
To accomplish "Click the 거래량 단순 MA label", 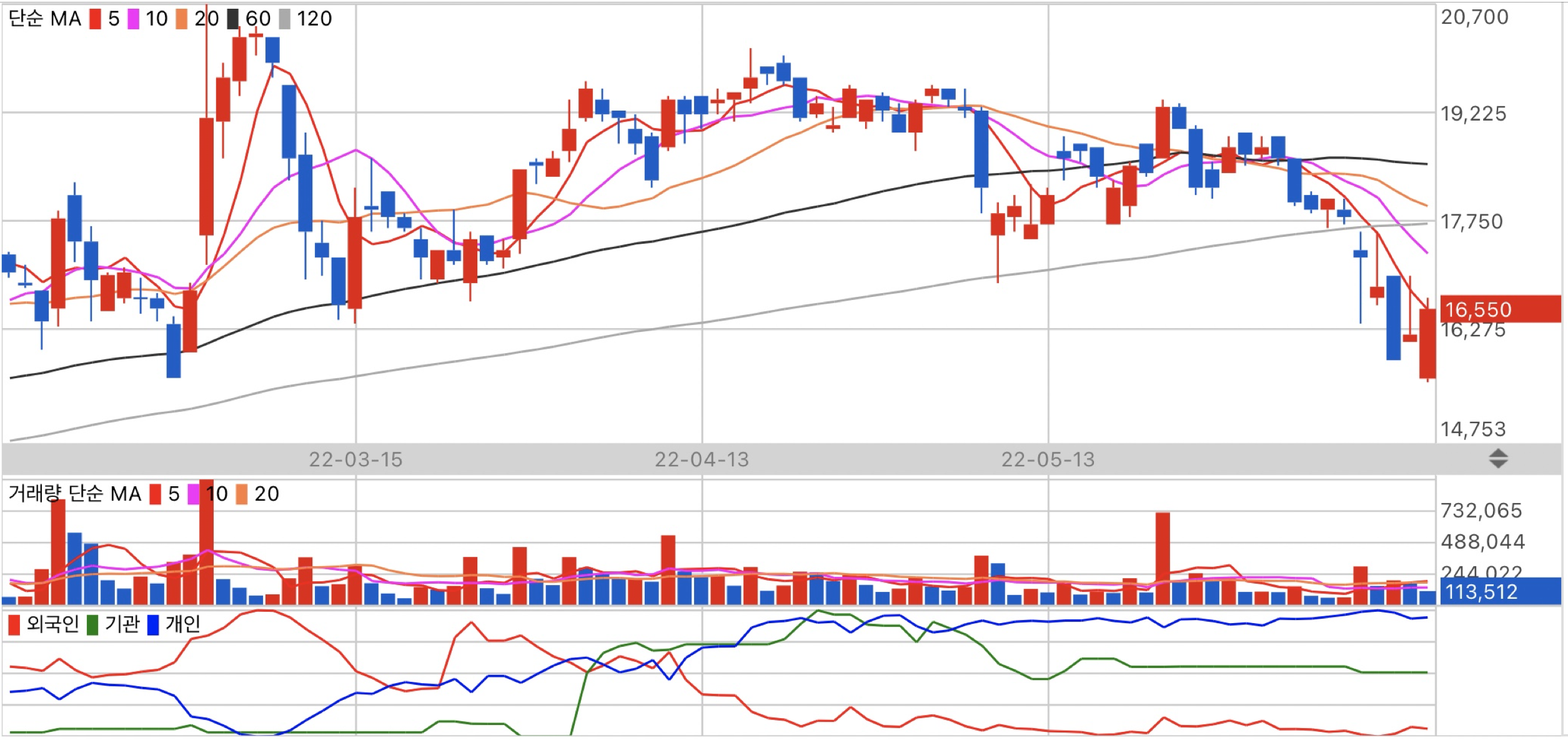I will 75,494.
